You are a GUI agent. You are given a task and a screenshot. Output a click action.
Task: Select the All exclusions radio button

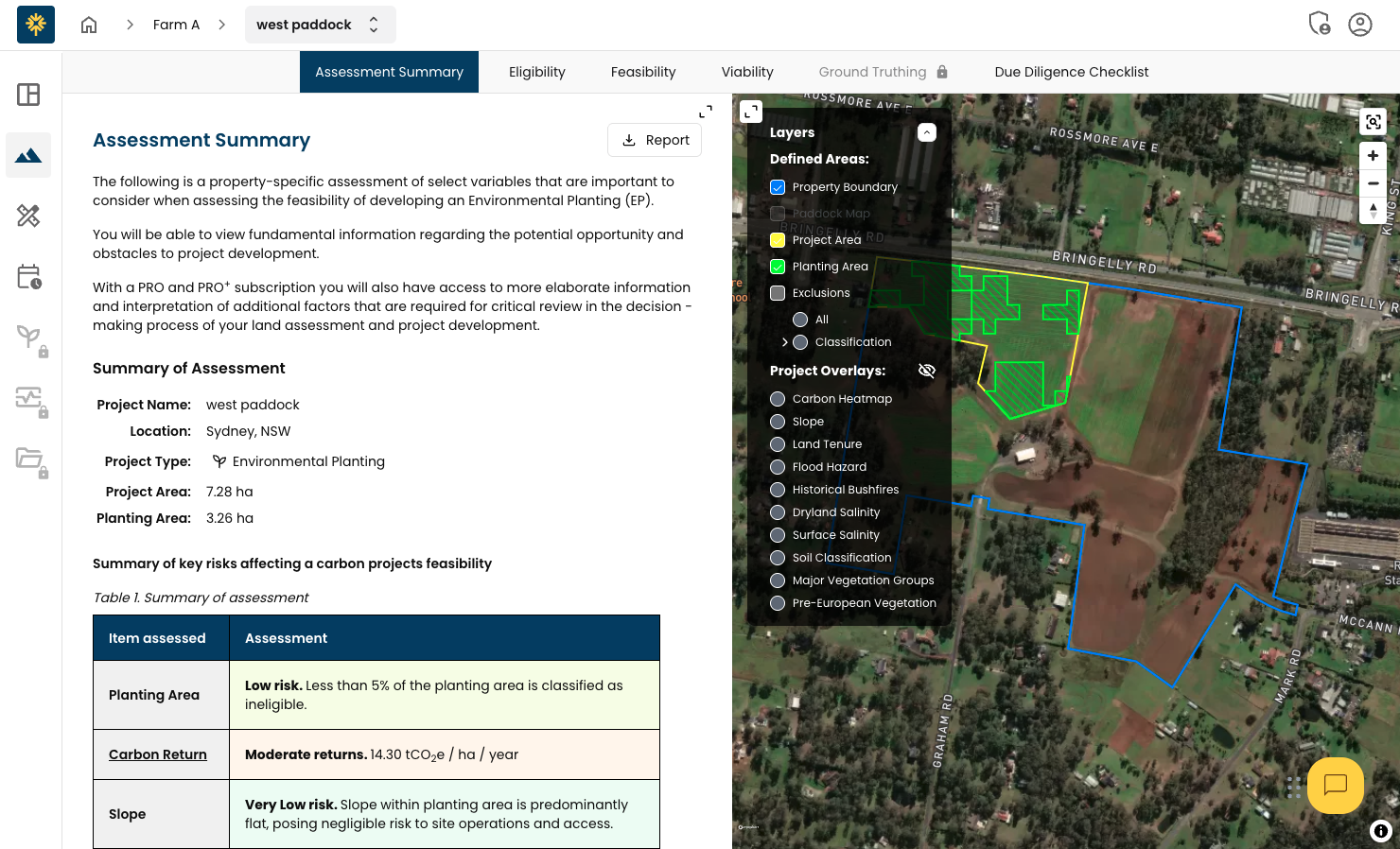click(x=800, y=320)
